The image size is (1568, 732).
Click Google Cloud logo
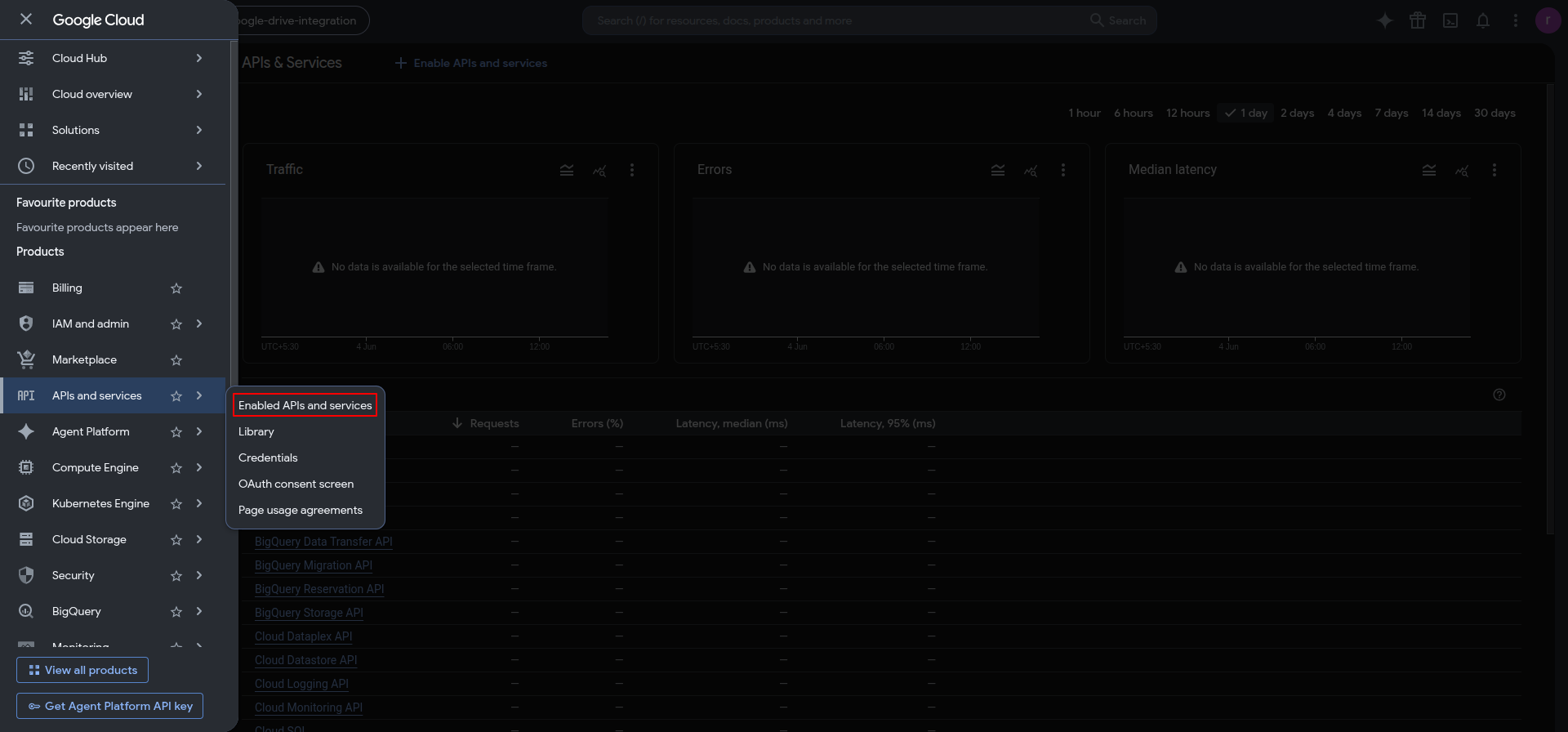pos(98,20)
